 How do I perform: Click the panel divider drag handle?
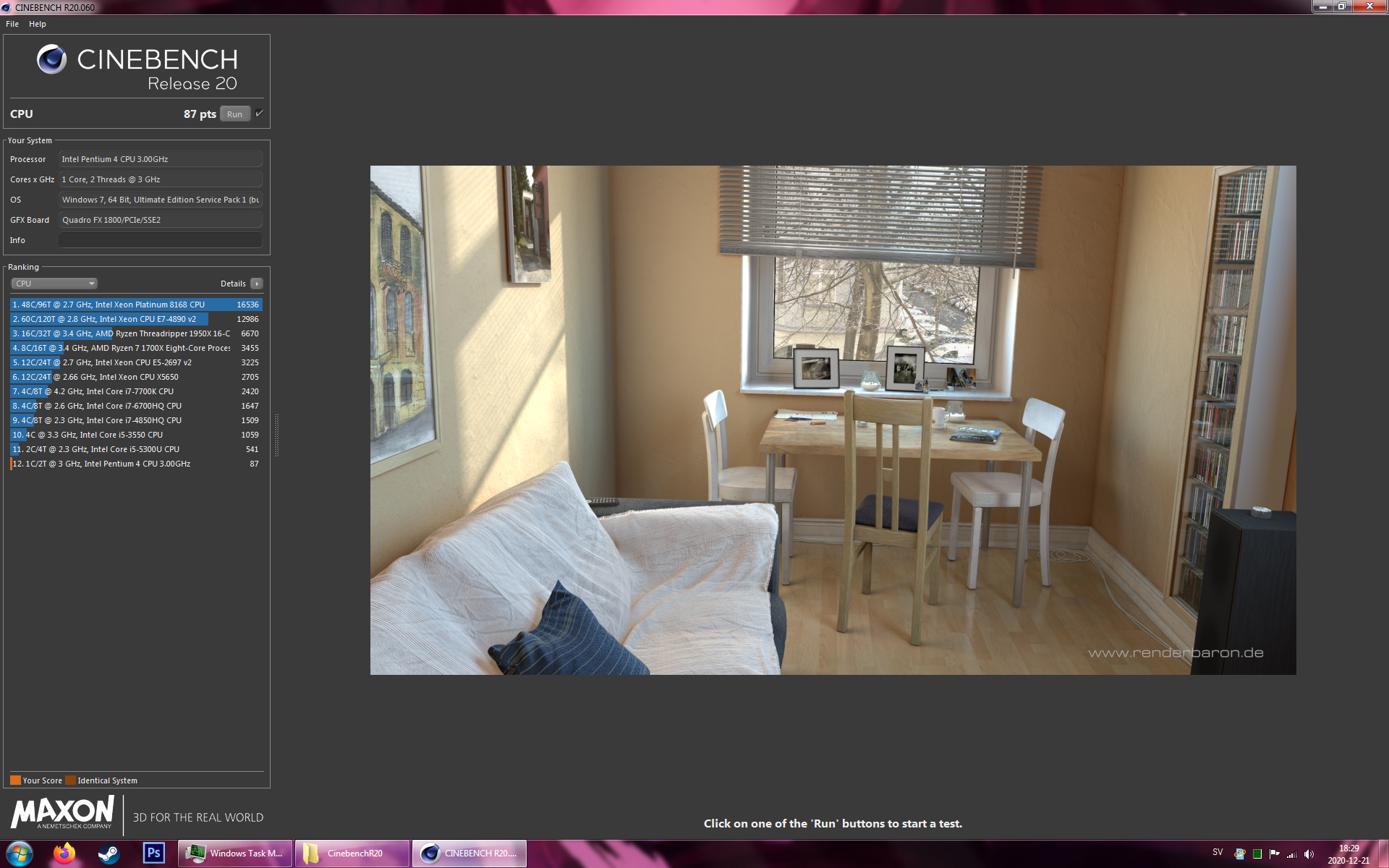pyautogui.click(x=276, y=435)
